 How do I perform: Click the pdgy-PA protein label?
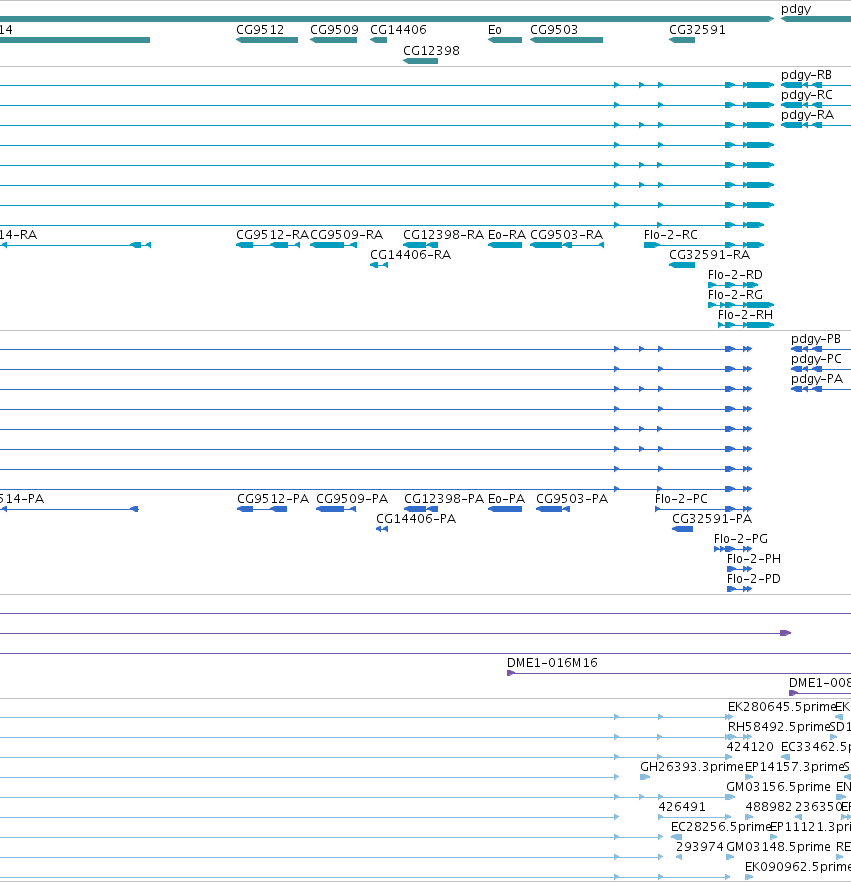pos(817,379)
